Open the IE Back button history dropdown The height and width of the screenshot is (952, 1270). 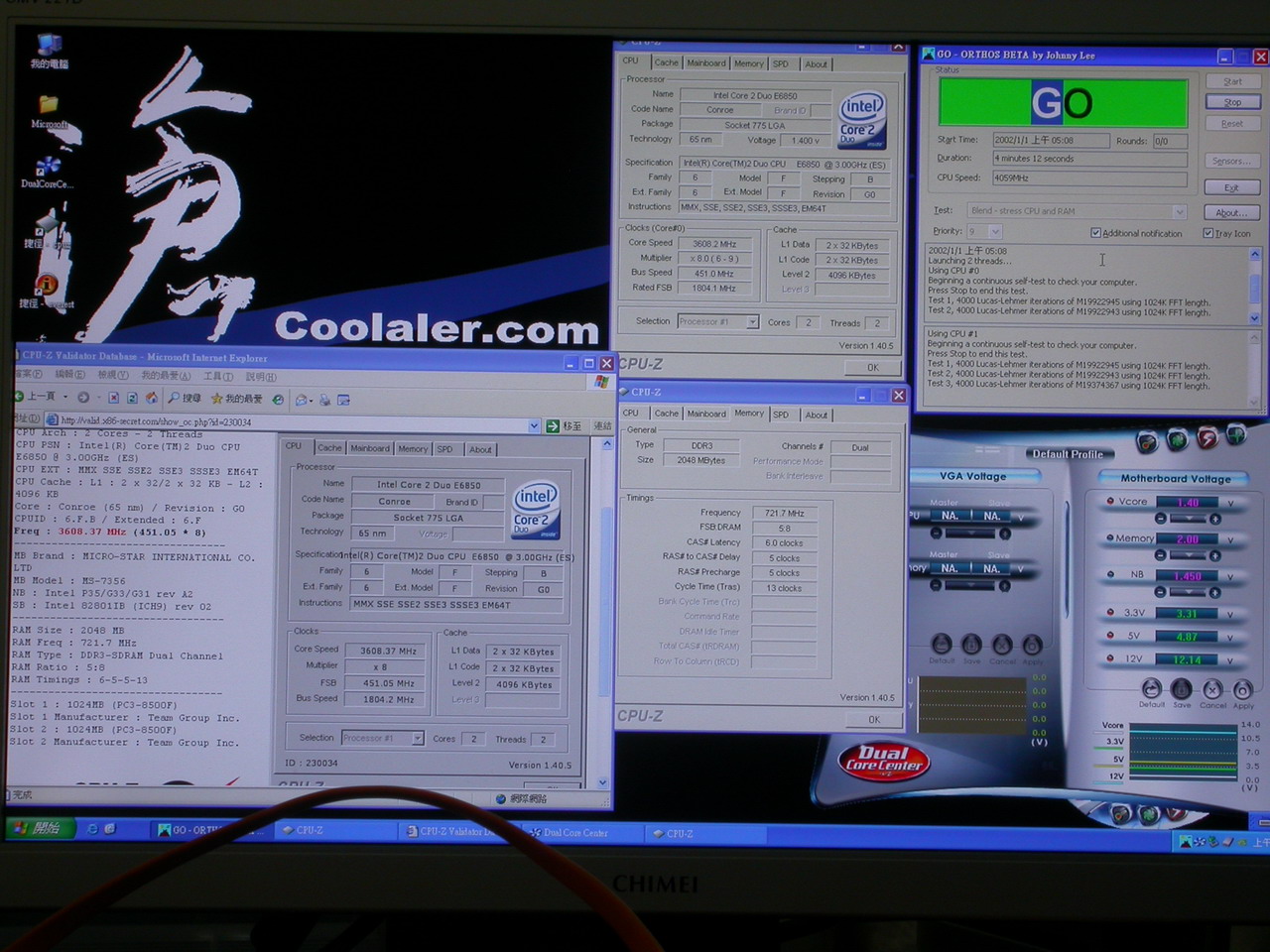click(64, 398)
